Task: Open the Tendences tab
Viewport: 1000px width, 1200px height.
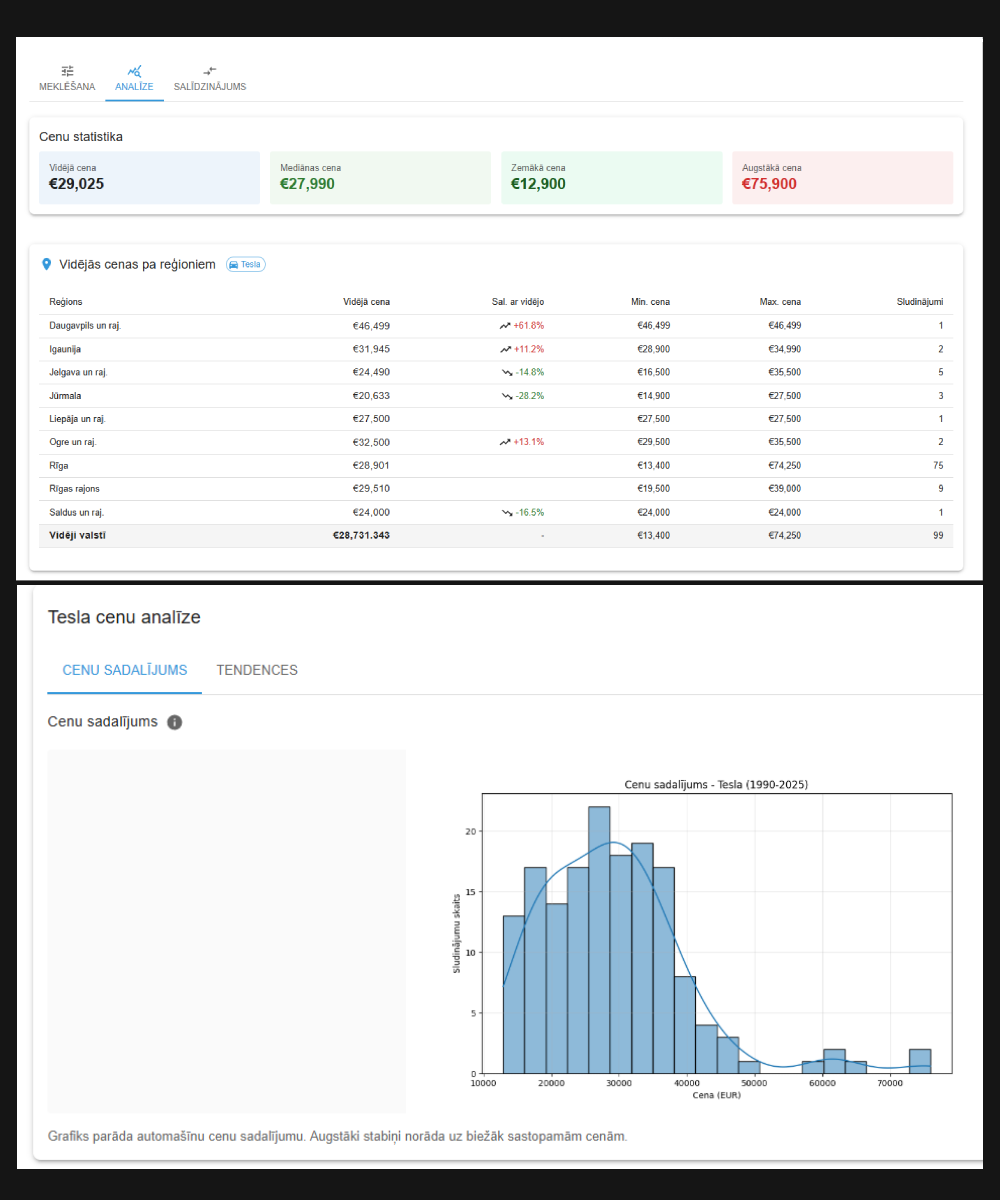Action: coord(257,670)
